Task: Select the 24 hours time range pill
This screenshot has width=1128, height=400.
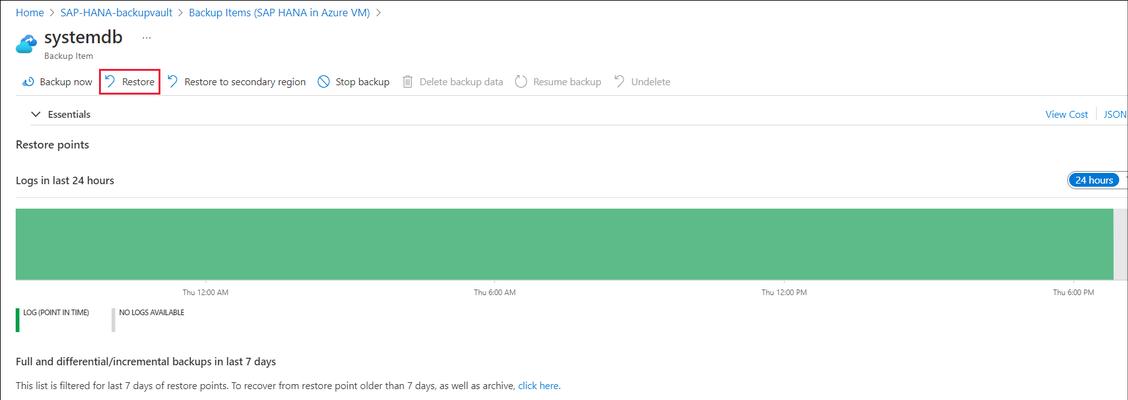Action: (1093, 181)
